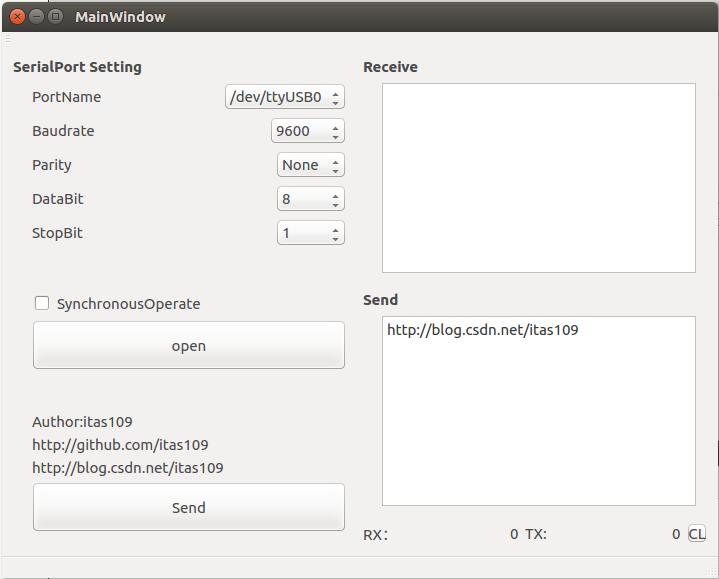Click the Author:itas109 label
This screenshot has height=579, width=719.
(83, 422)
